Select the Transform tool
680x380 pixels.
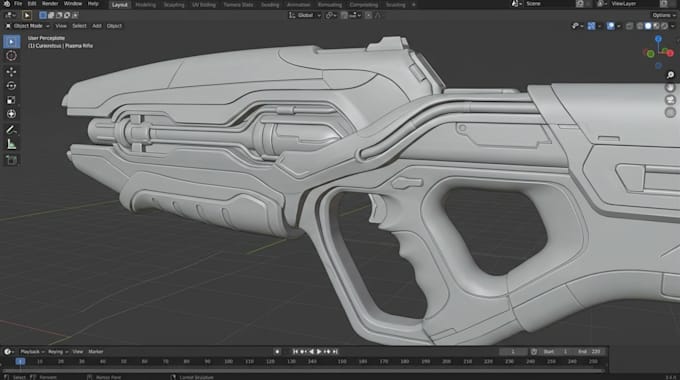(11, 114)
